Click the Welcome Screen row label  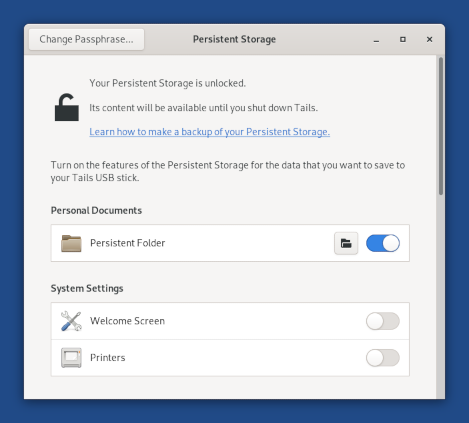coord(127,321)
